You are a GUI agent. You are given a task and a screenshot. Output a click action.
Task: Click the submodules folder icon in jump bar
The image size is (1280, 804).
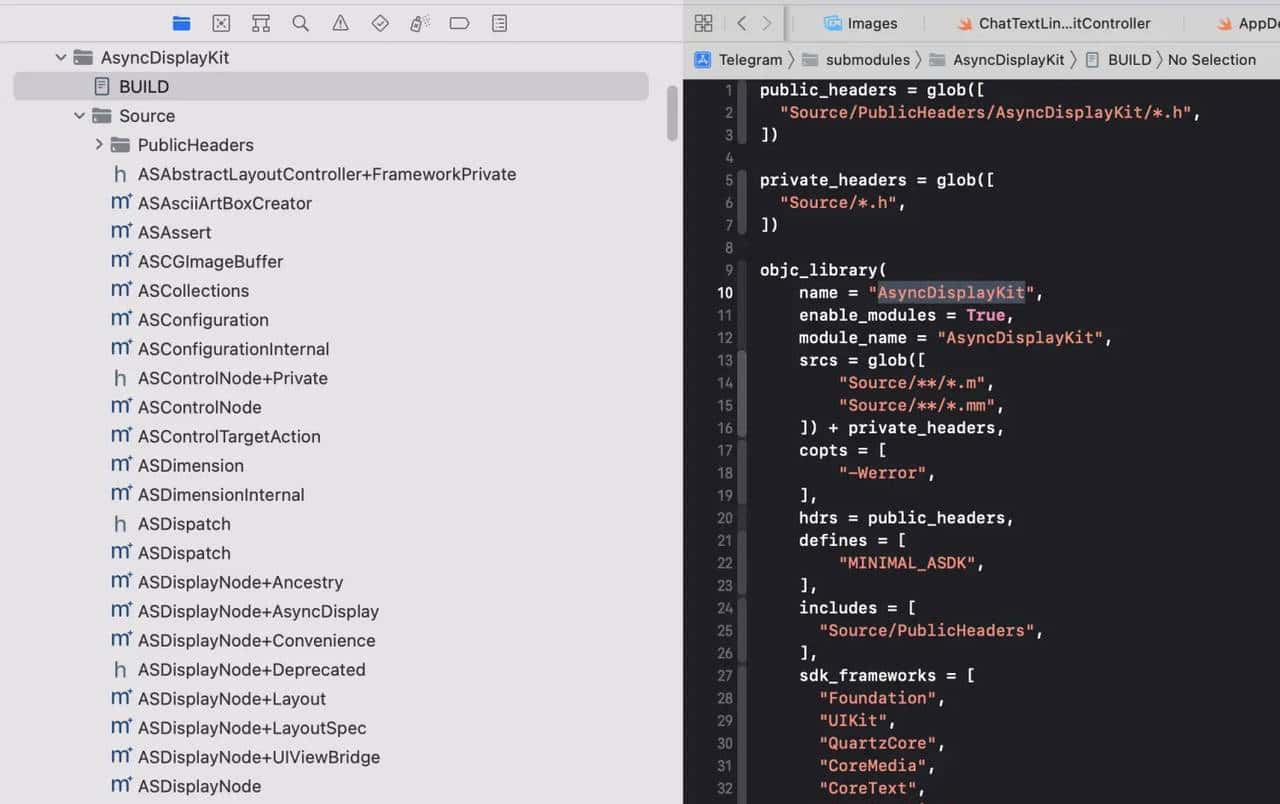tap(809, 60)
